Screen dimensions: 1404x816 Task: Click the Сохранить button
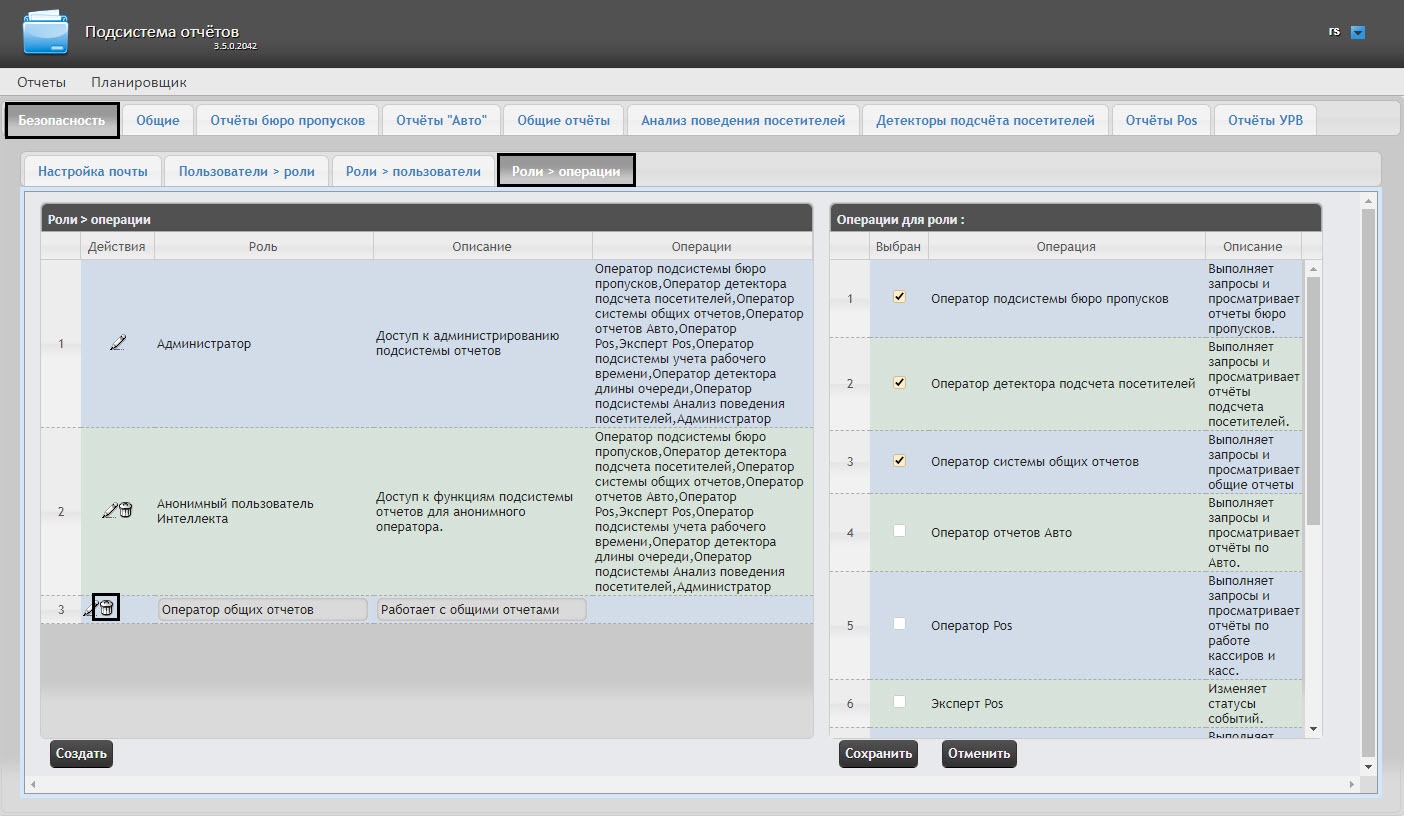coord(878,754)
